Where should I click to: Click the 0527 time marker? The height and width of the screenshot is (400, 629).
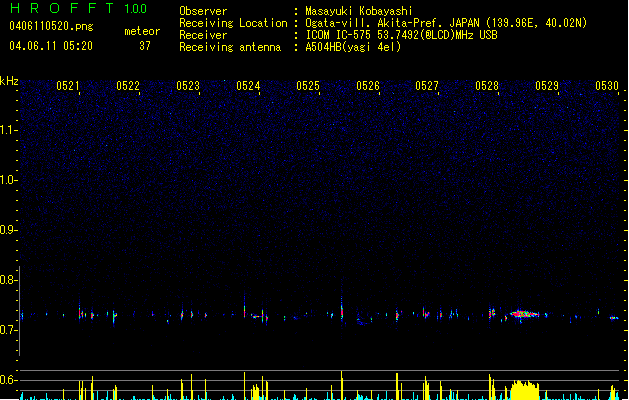pos(427,86)
